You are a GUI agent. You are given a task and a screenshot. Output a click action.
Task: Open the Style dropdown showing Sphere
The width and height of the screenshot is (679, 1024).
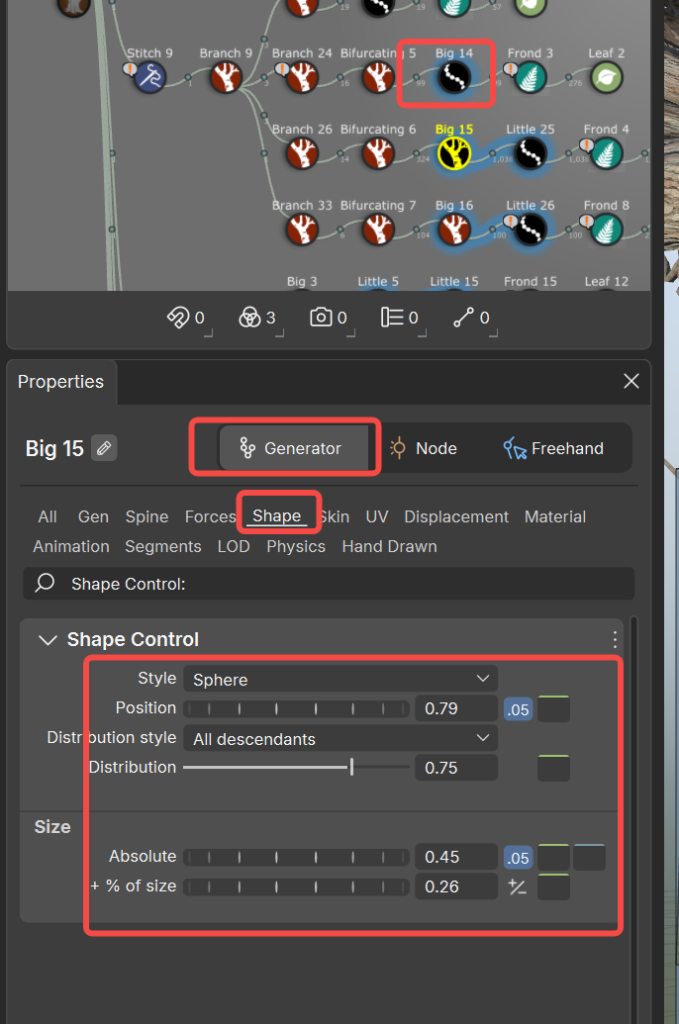[340, 679]
